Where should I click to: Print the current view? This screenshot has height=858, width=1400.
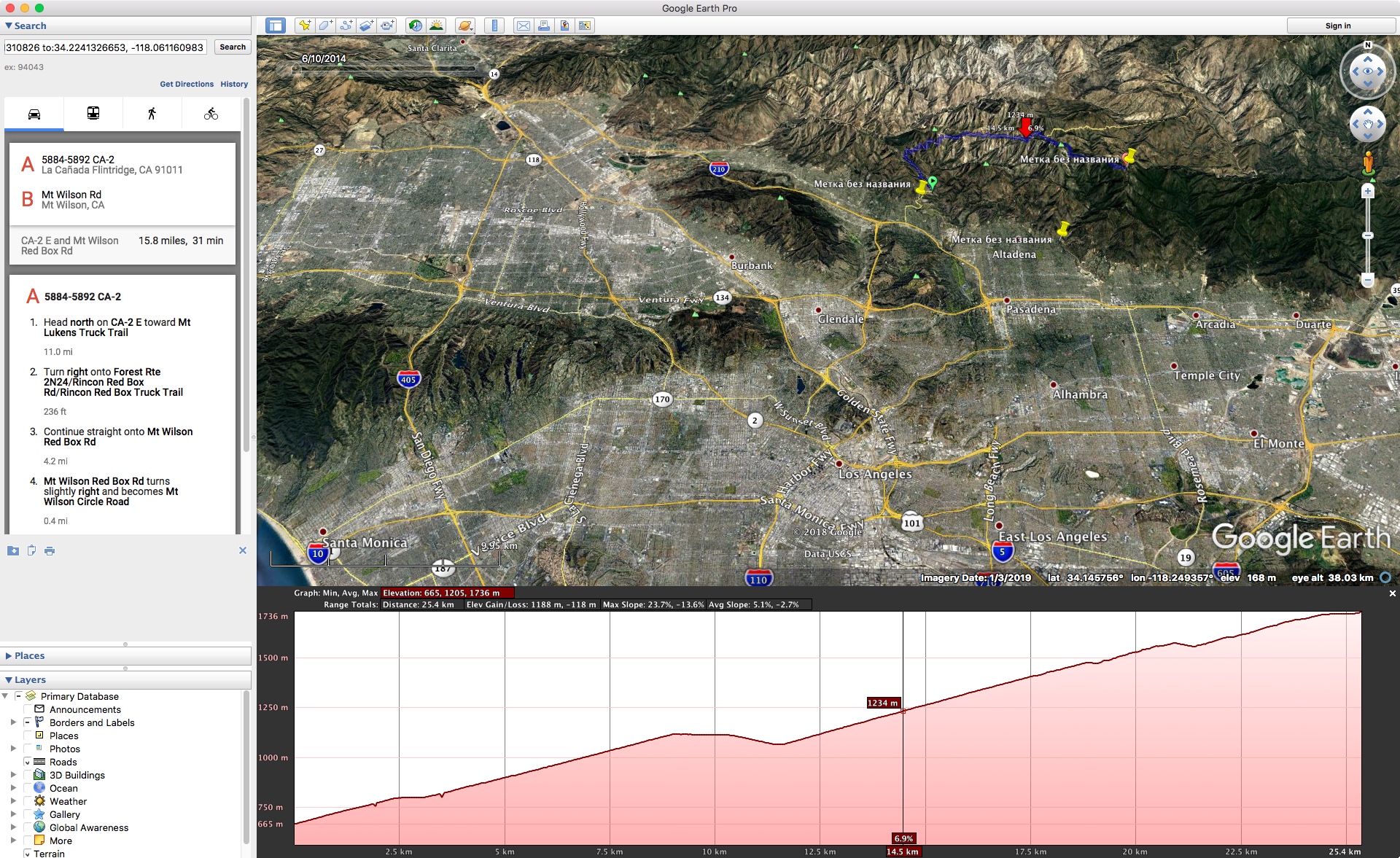pos(543,26)
